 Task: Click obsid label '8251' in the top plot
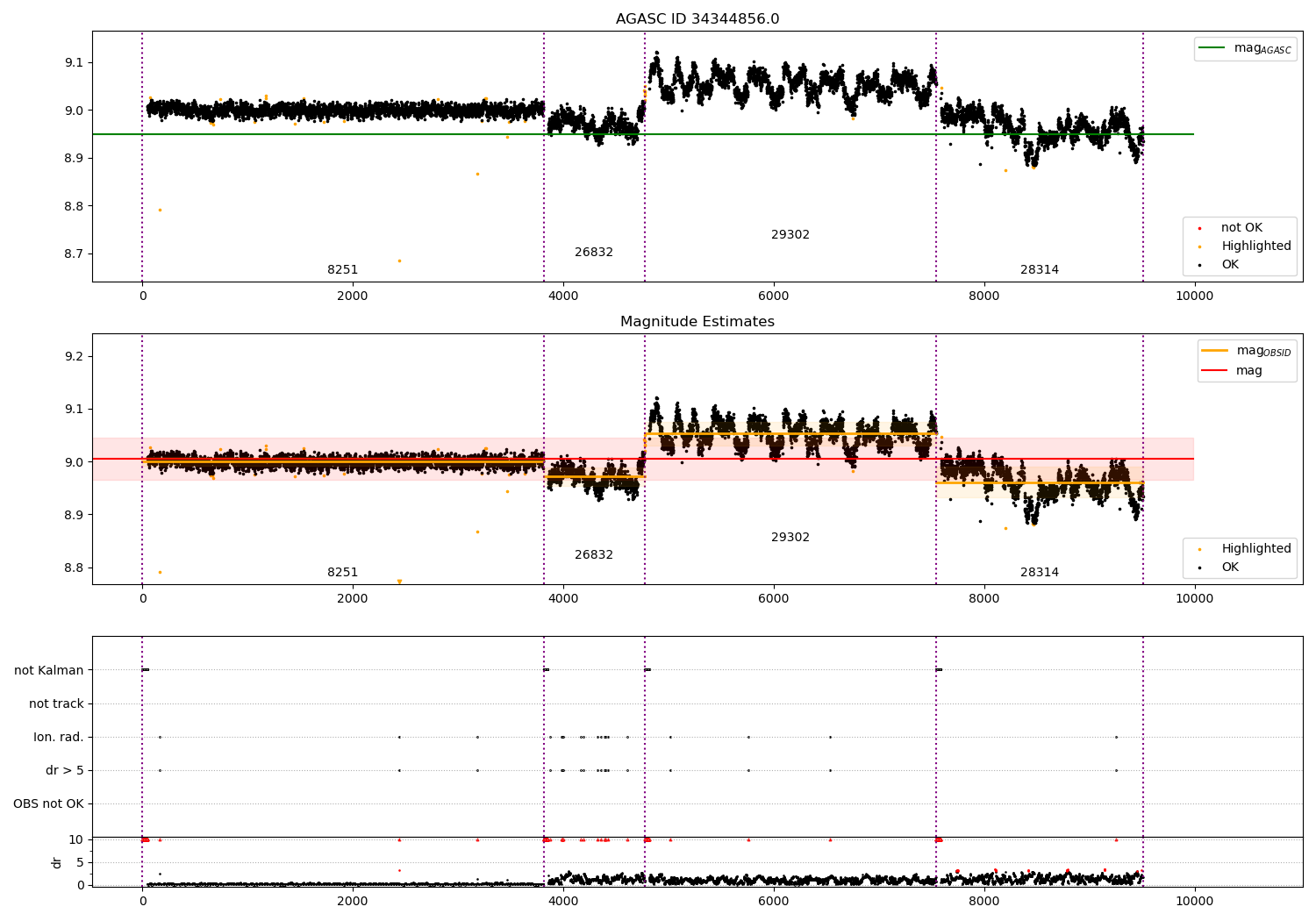pos(343,270)
